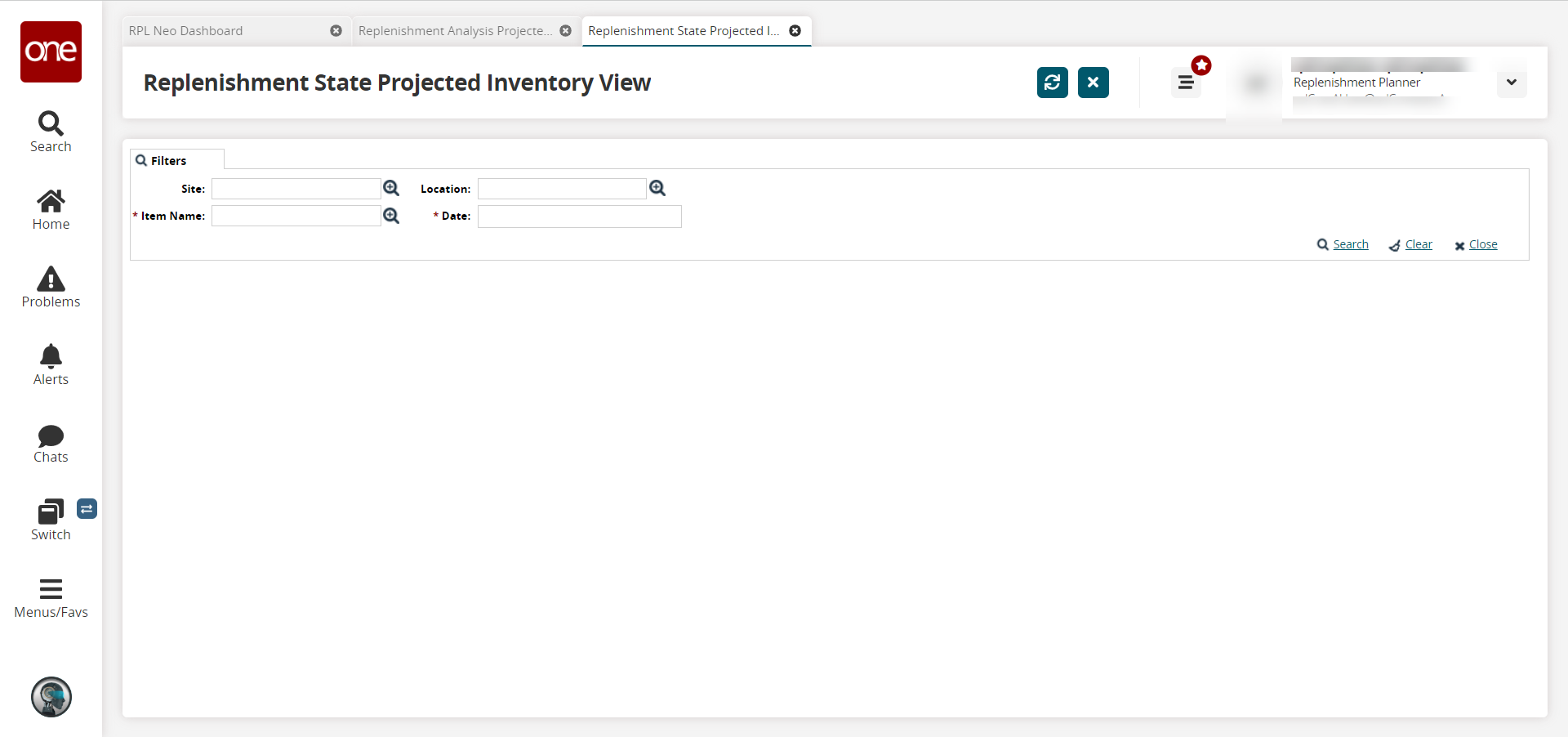Open the Switch windows icon
1568x737 pixels.
(x=51, y=520)
